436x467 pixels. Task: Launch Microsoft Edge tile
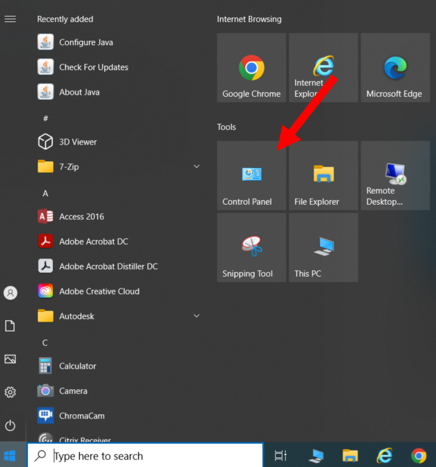coord(395,68)
